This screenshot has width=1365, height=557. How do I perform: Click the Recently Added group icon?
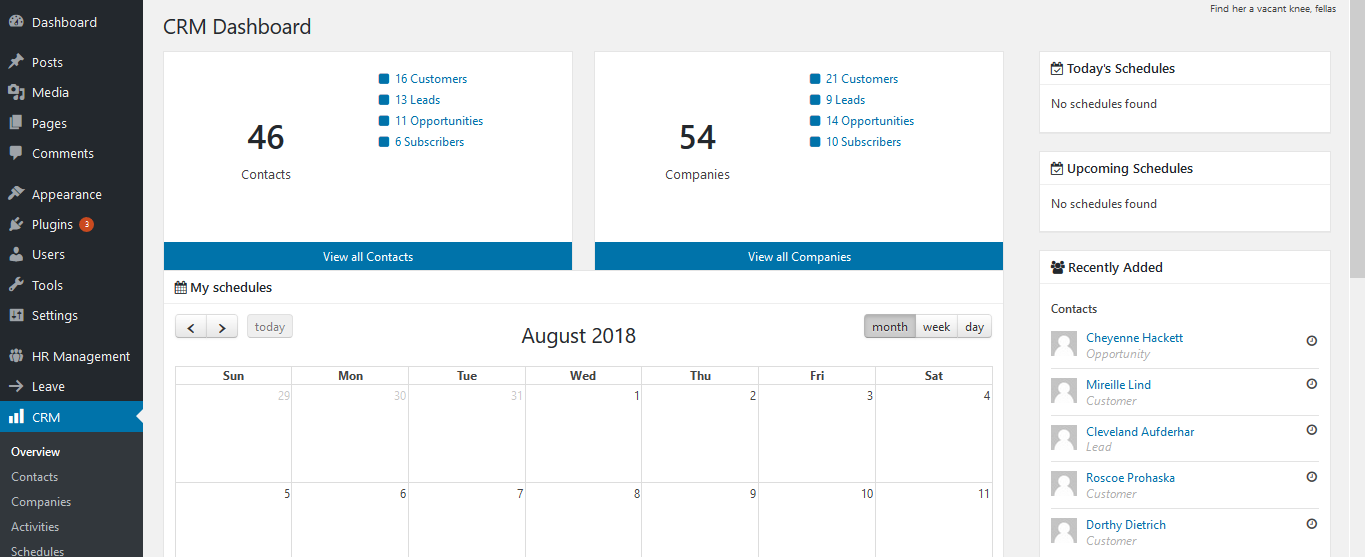tap(1058, 268)
